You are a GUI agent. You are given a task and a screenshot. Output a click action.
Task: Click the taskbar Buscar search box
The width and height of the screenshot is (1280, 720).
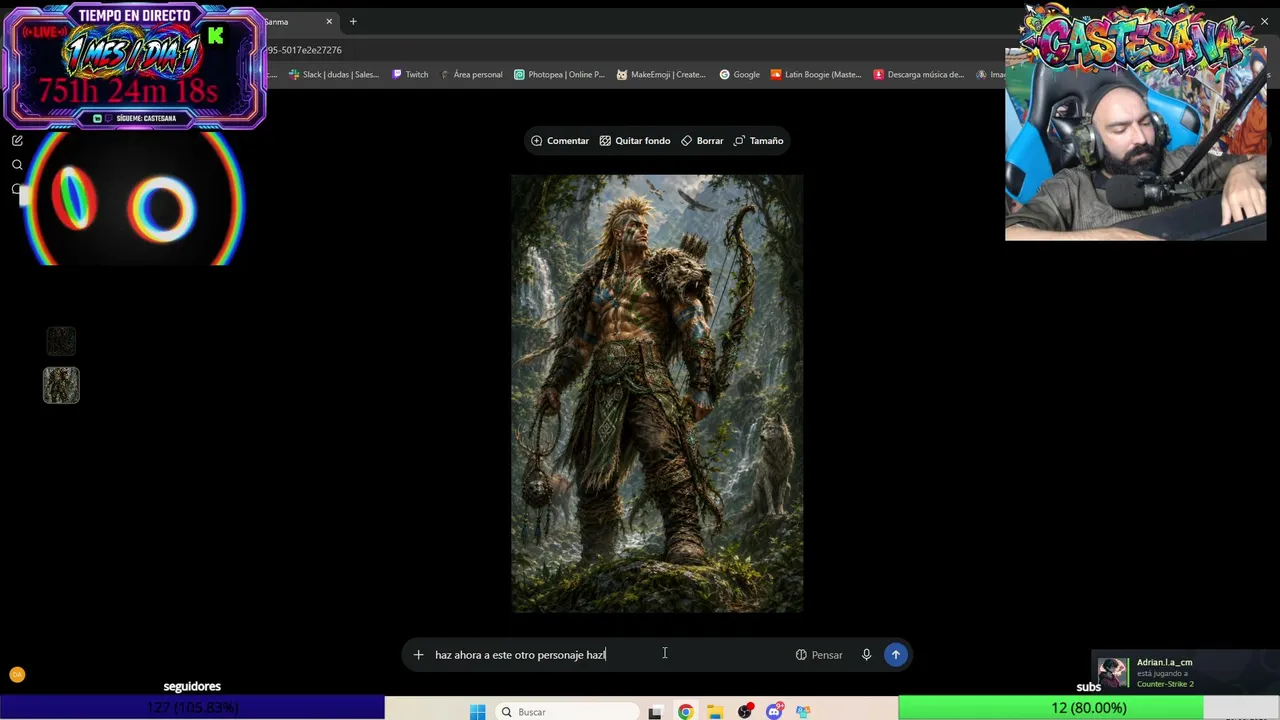click(x=567, y=711)
